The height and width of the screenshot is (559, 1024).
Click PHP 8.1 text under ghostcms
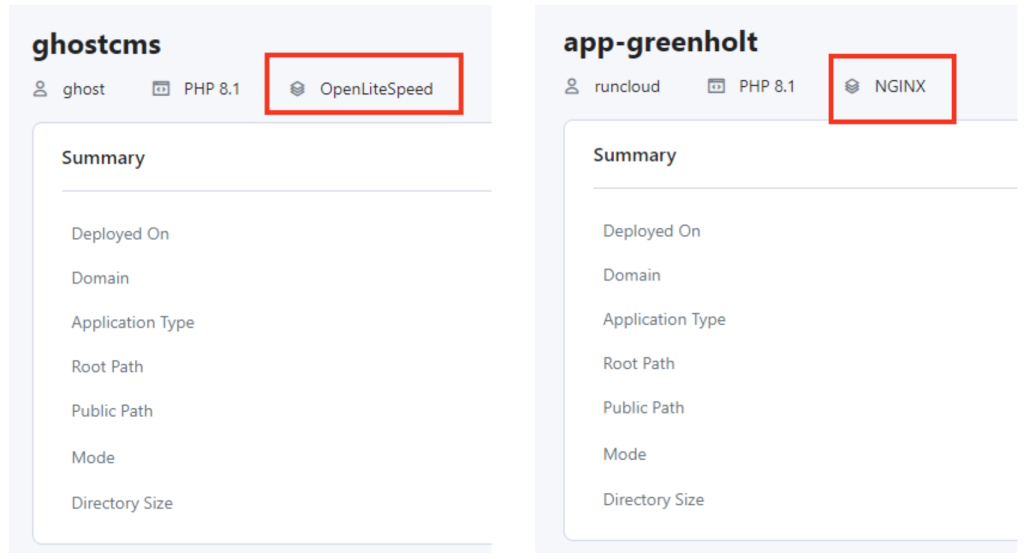212,89
